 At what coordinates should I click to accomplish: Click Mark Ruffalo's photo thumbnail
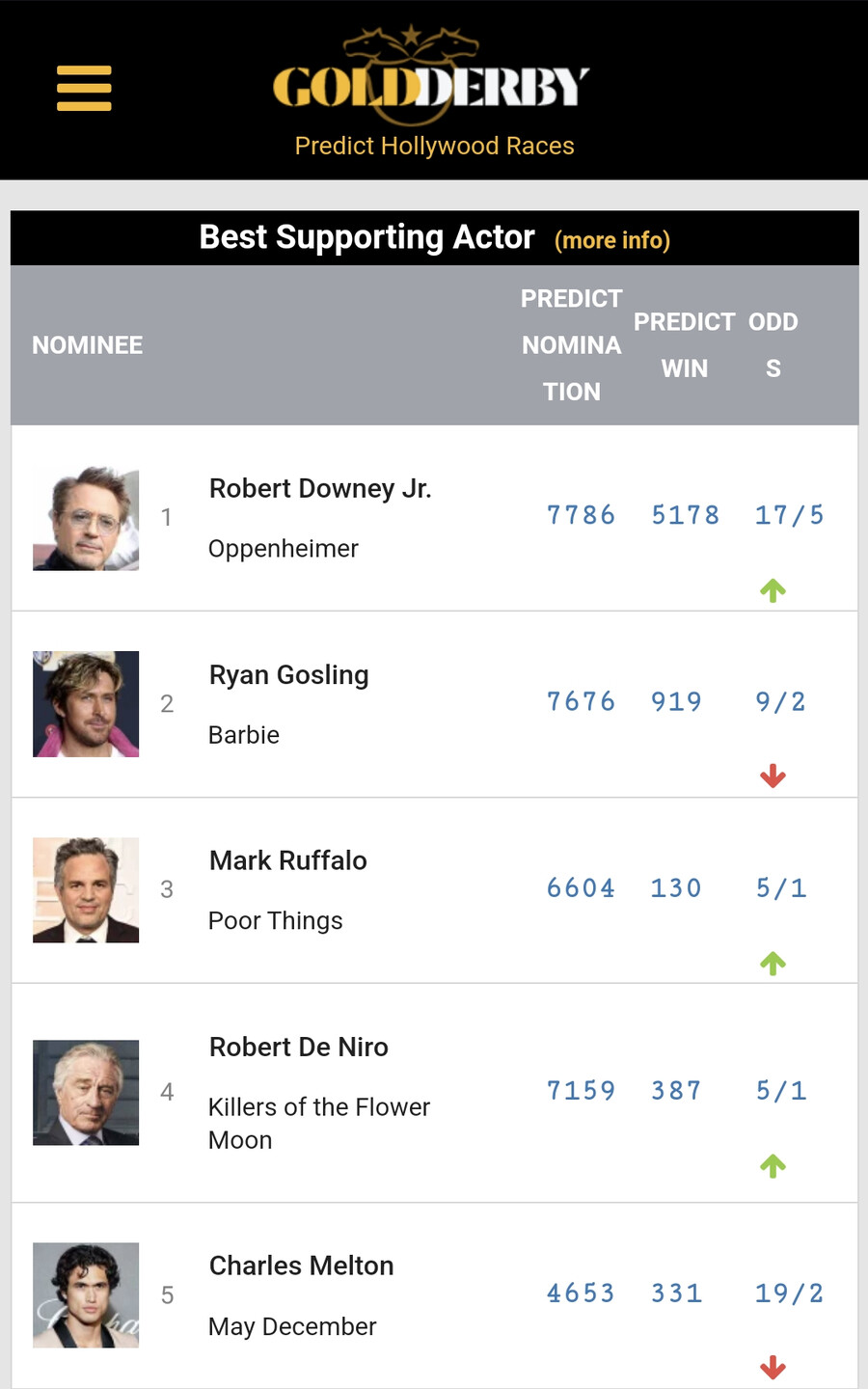pos(86,890)
